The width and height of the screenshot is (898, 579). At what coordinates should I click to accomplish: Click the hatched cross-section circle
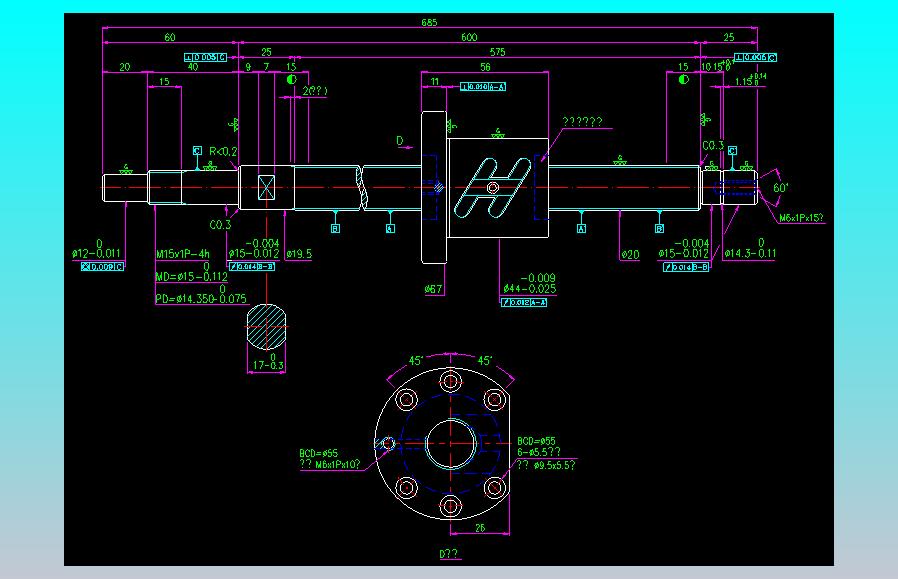[266, 327]
